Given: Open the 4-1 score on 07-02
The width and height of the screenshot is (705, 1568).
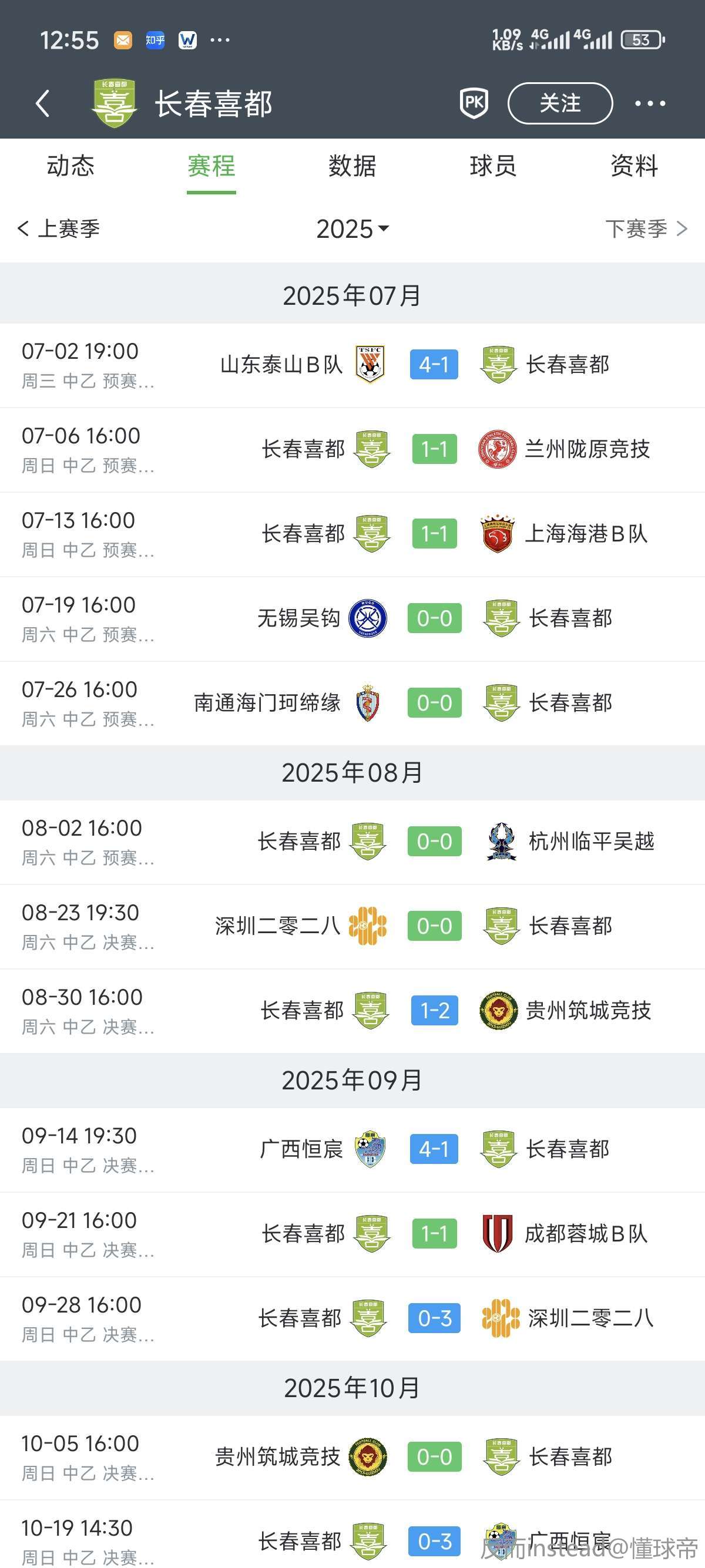Looking at the screenshot, I should click(434, 365).
